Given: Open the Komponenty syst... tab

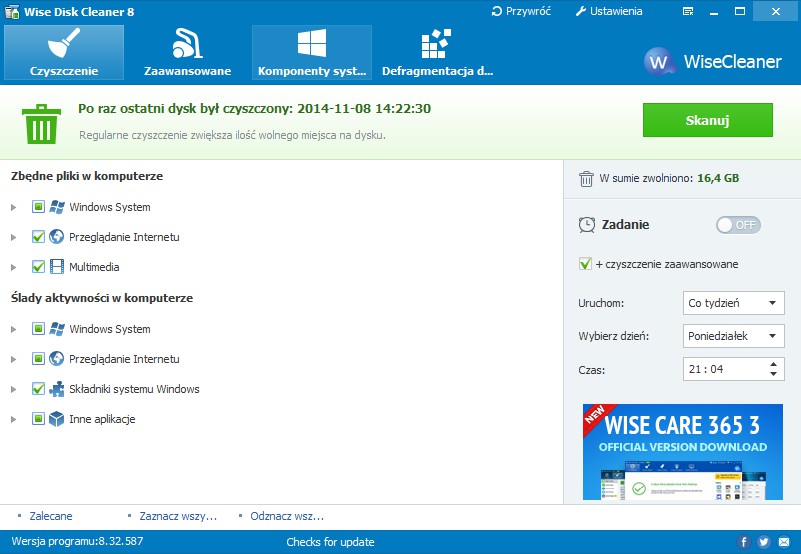Looking at the screenshot, I should point(312,52).
